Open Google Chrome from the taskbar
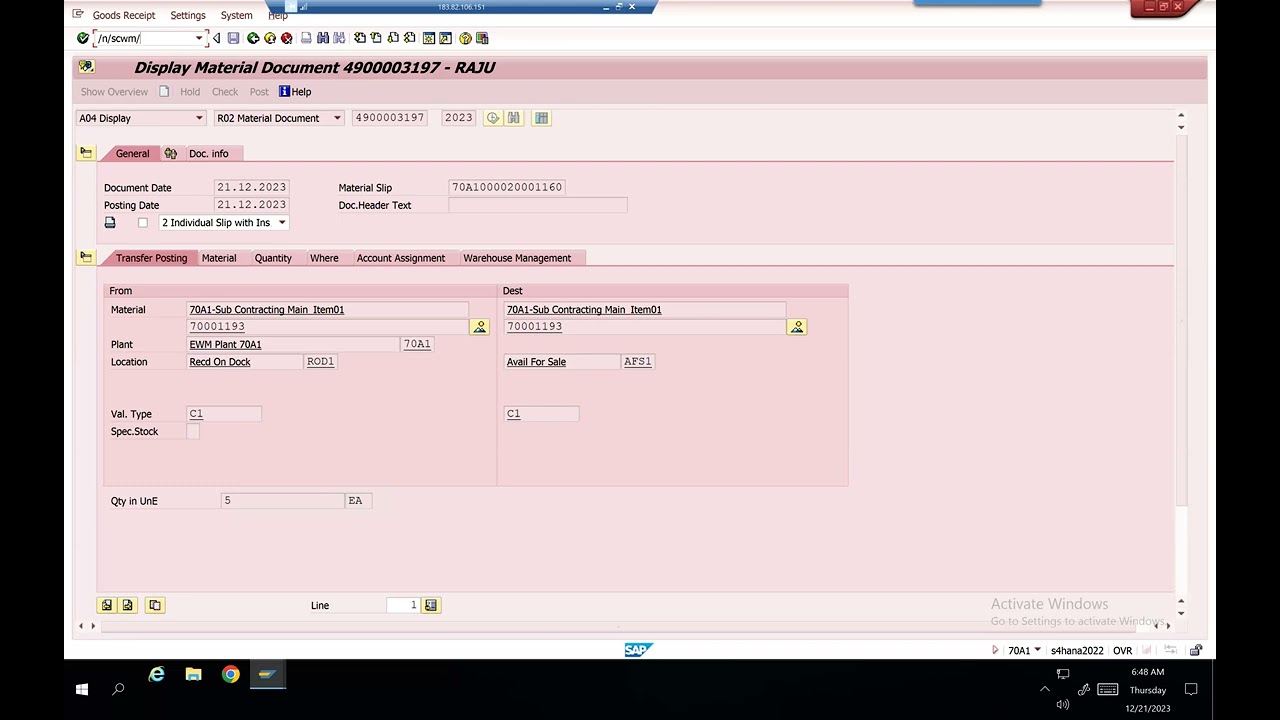Viewport: 1280px width, 720px height. point(231,675)
